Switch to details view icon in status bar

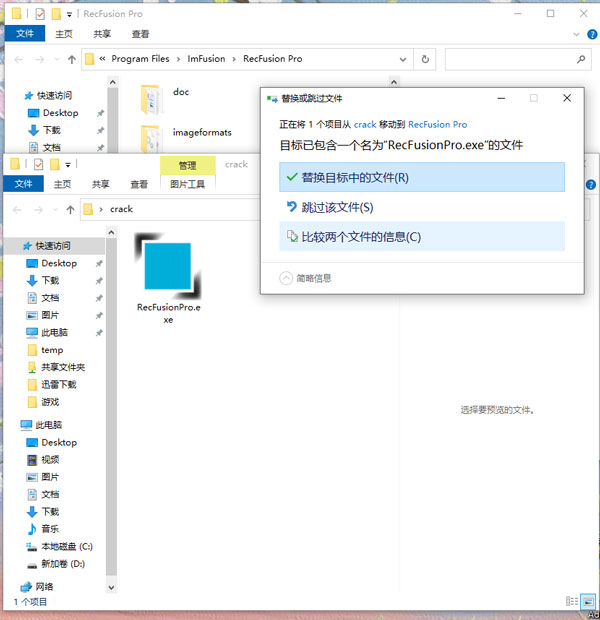coord(572,601)
